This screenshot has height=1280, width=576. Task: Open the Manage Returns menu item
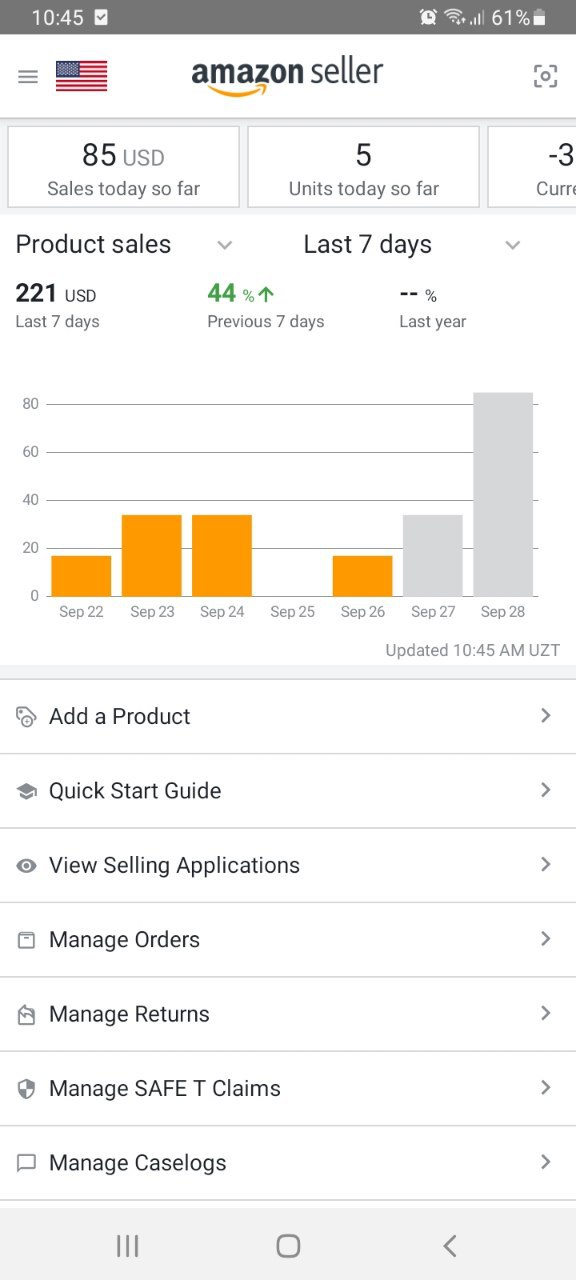288,1014
